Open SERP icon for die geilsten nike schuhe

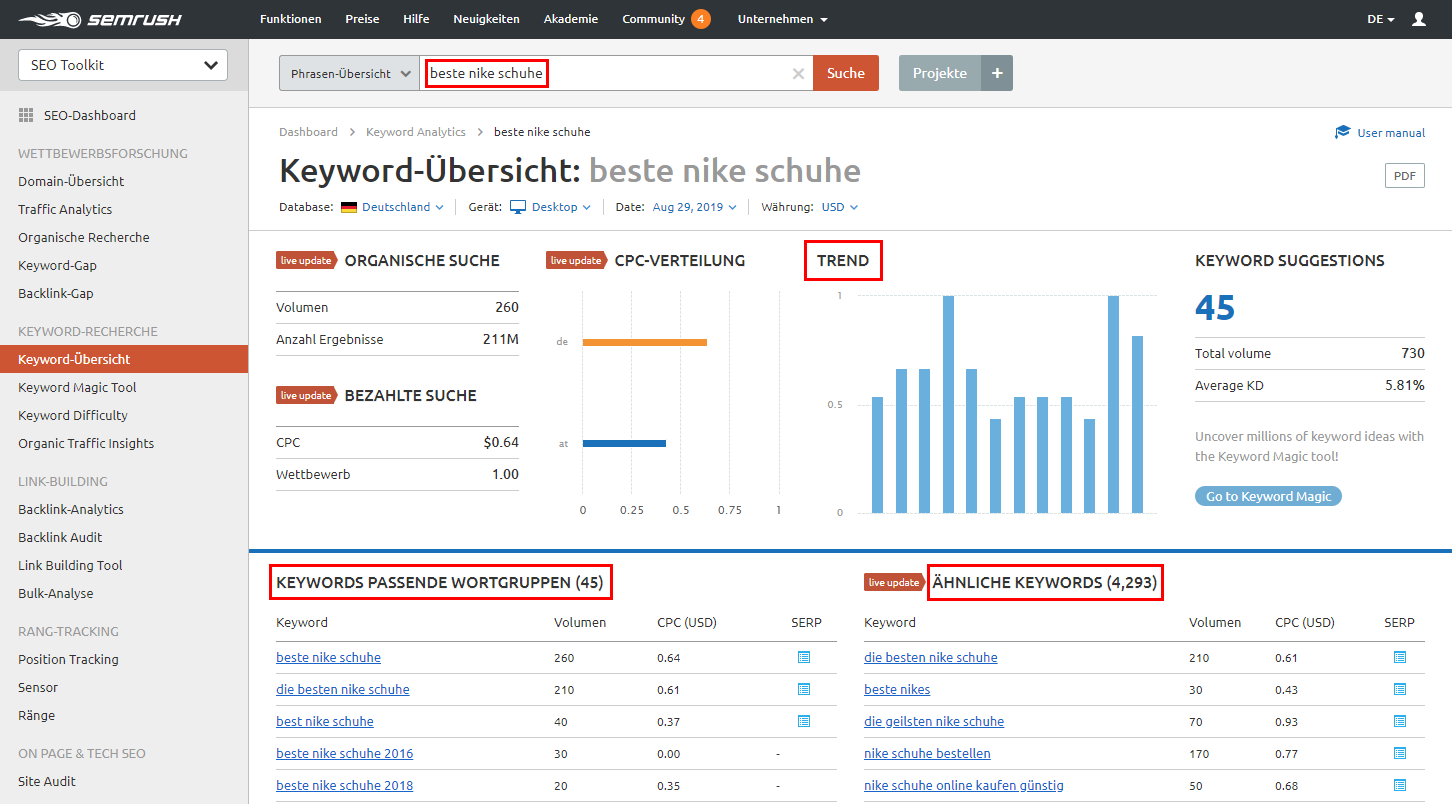coord(1400,721)
